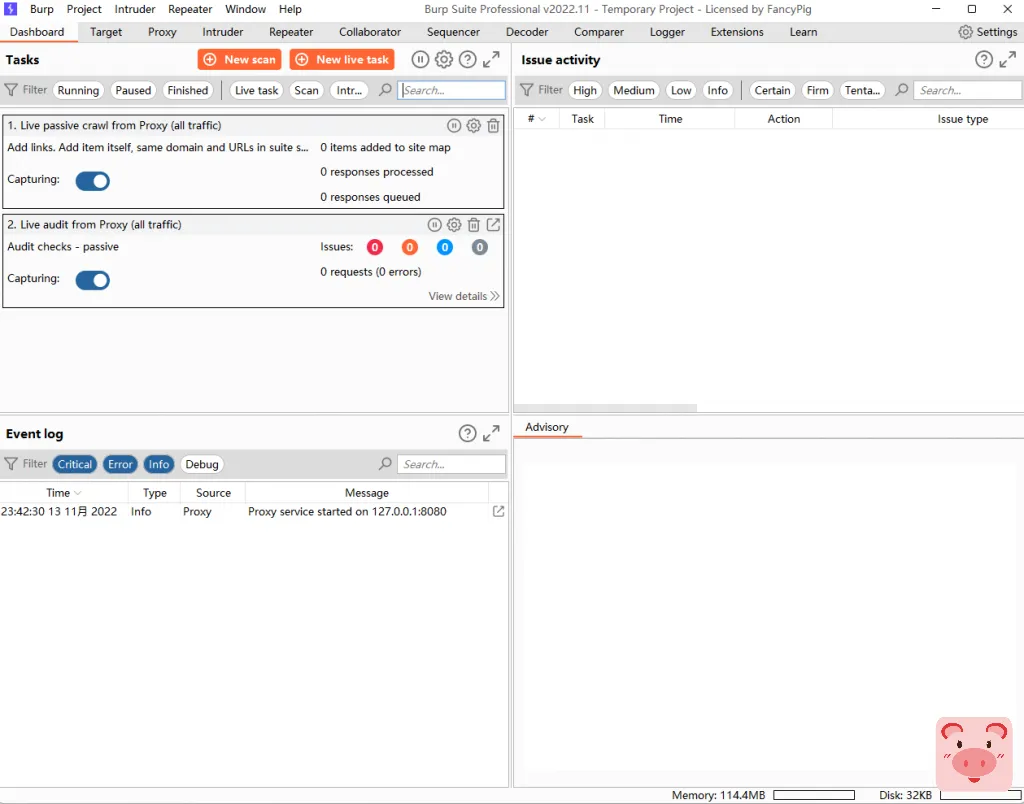This screenshot has width=1024, height=804.
Task: Click Issue activity filter funnel icon
Action: tap(527, 90)
